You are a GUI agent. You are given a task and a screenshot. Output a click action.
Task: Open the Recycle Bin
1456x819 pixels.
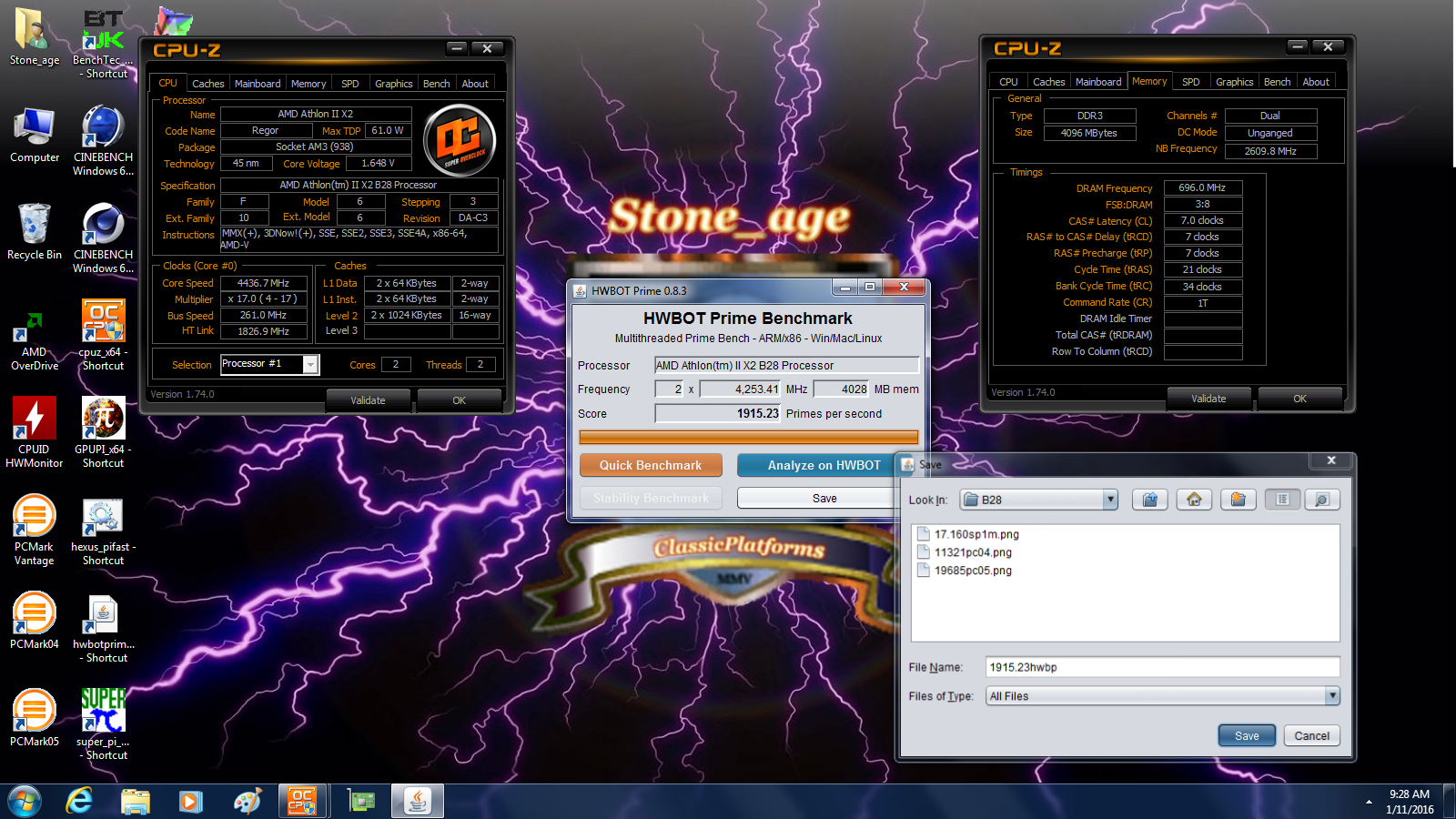(34, 232)
